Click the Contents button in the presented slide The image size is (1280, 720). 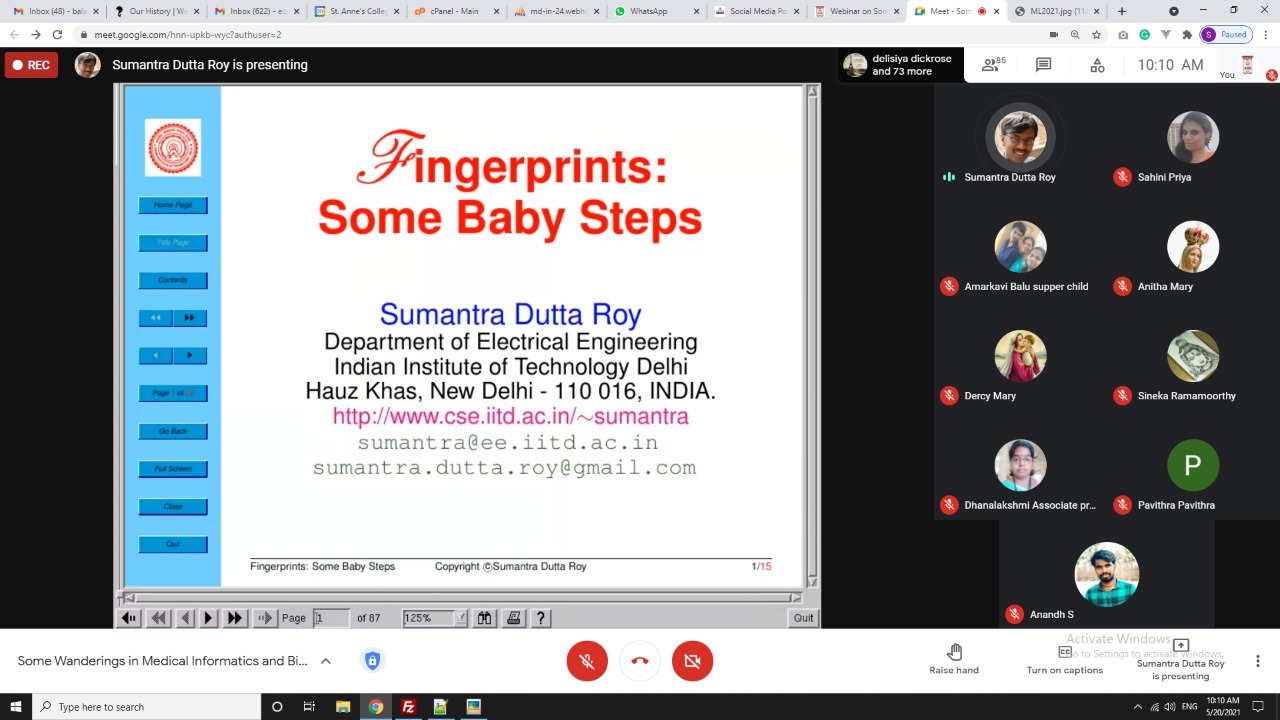pyautogui.click(x=173, y=280)
